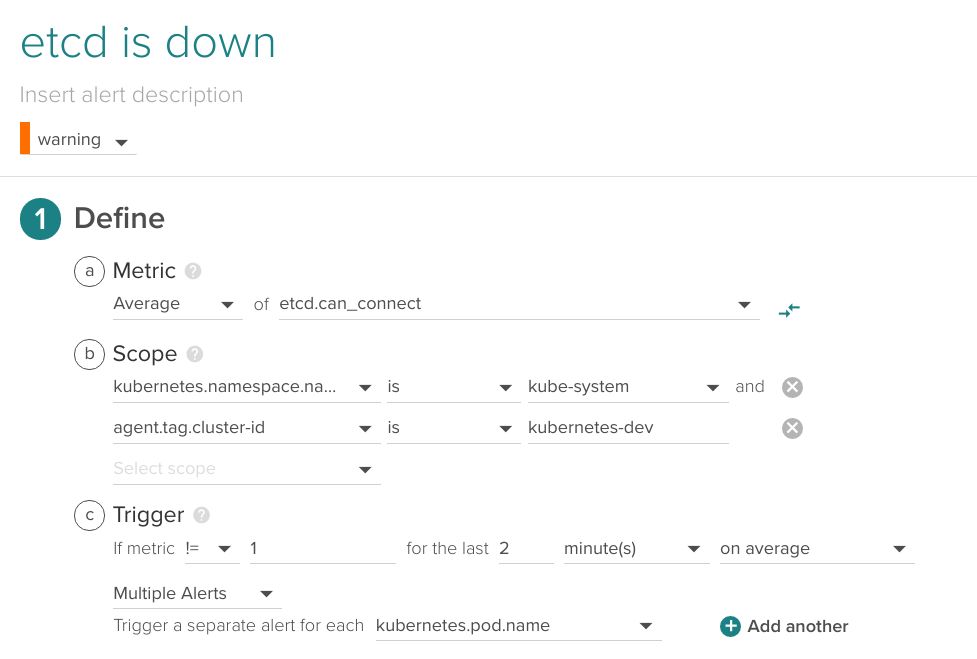
Task: Open the Average aggregation dropdown
Action: (177, 304)
